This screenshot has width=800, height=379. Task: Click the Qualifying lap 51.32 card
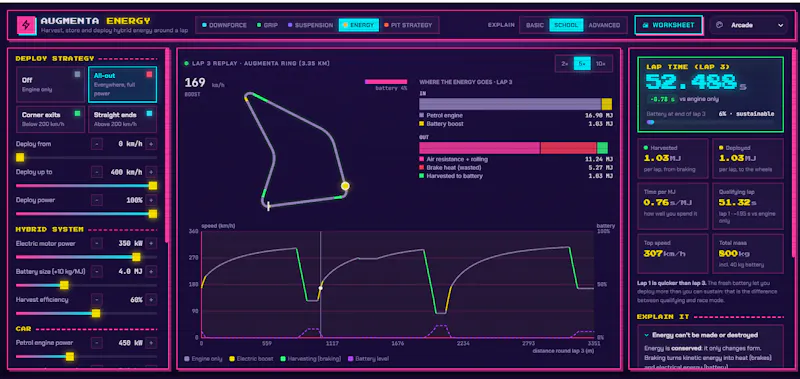click(747, 206)
